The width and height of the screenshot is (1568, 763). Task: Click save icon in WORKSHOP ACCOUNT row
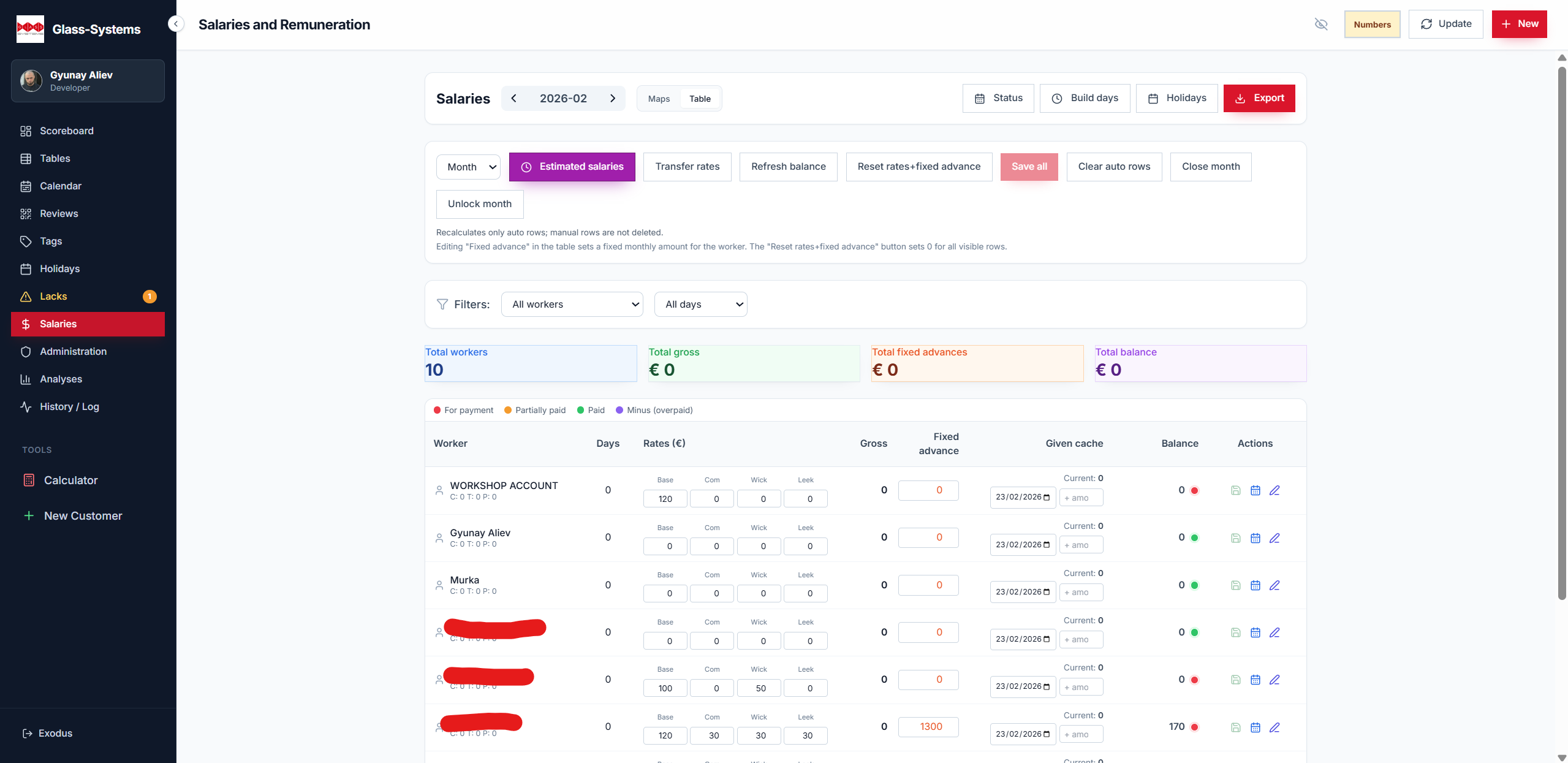click(x=1235, y=490)
